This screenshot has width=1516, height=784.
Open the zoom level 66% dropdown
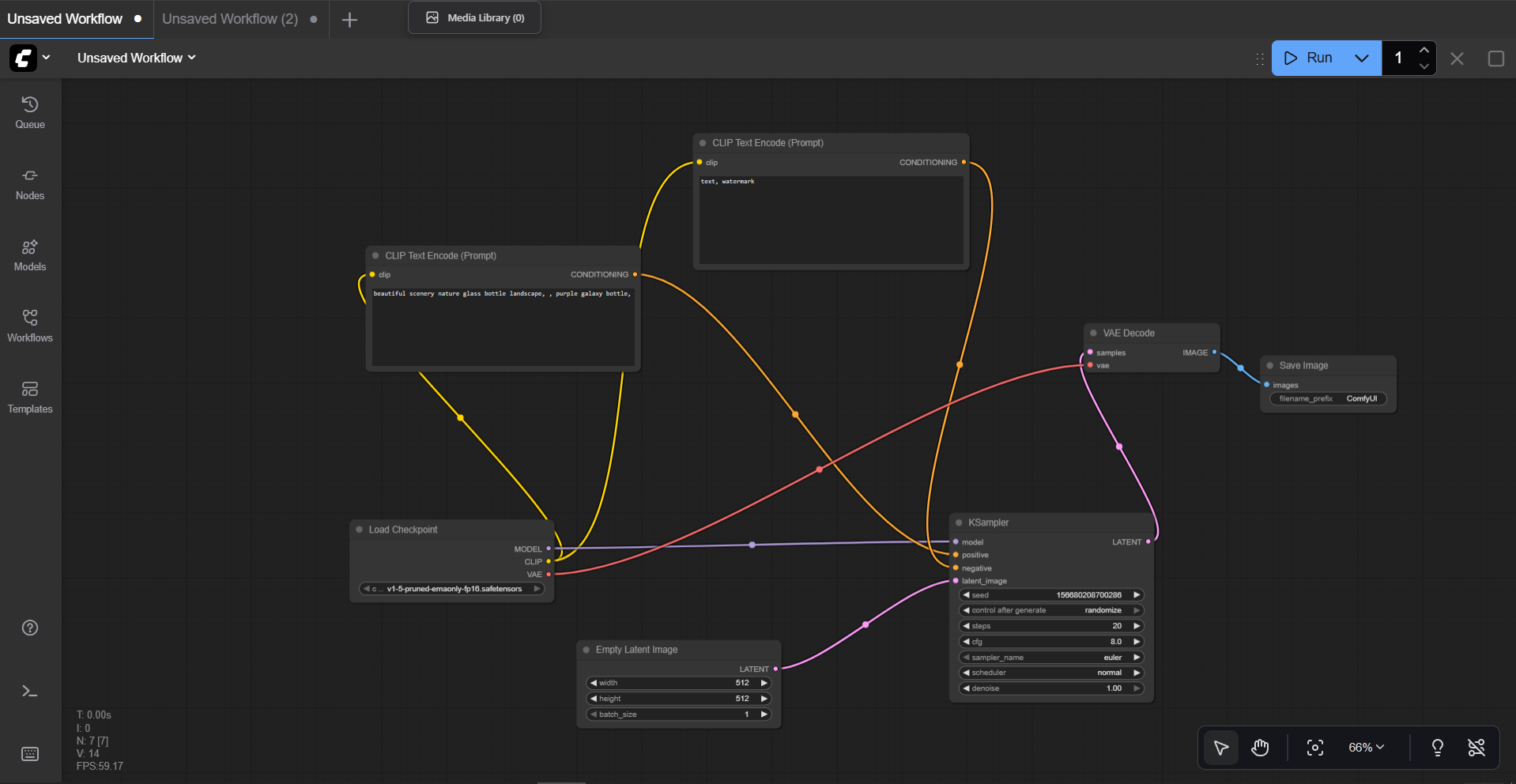coord(1366,747)
